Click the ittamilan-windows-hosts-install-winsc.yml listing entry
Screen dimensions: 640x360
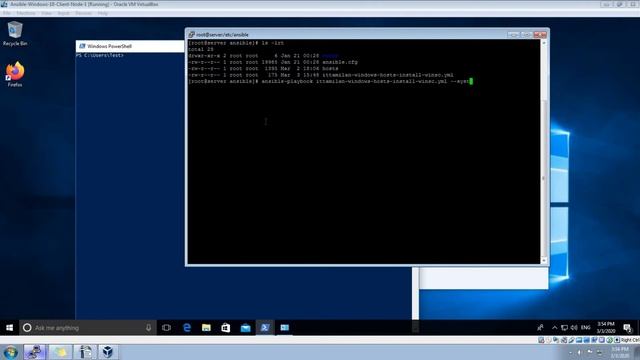[x=388, y=75]
